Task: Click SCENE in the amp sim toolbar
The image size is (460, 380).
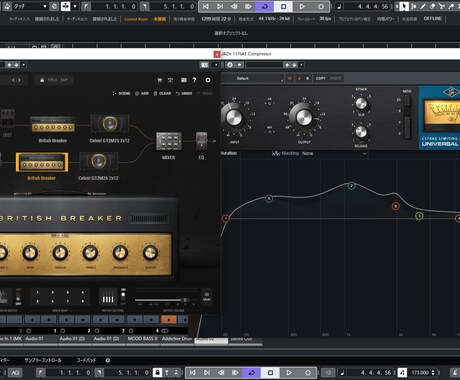Action: coord(122,93)
